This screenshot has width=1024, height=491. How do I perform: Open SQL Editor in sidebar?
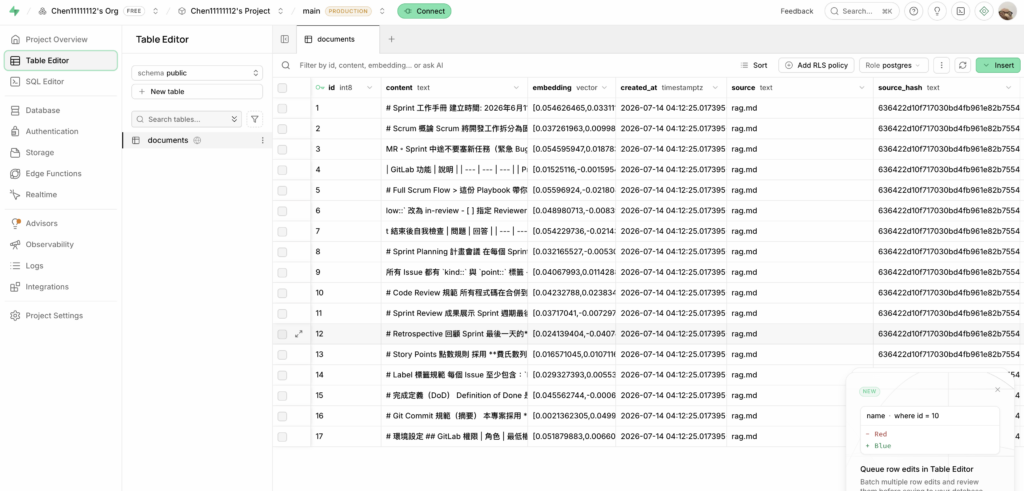click(61, 82)
